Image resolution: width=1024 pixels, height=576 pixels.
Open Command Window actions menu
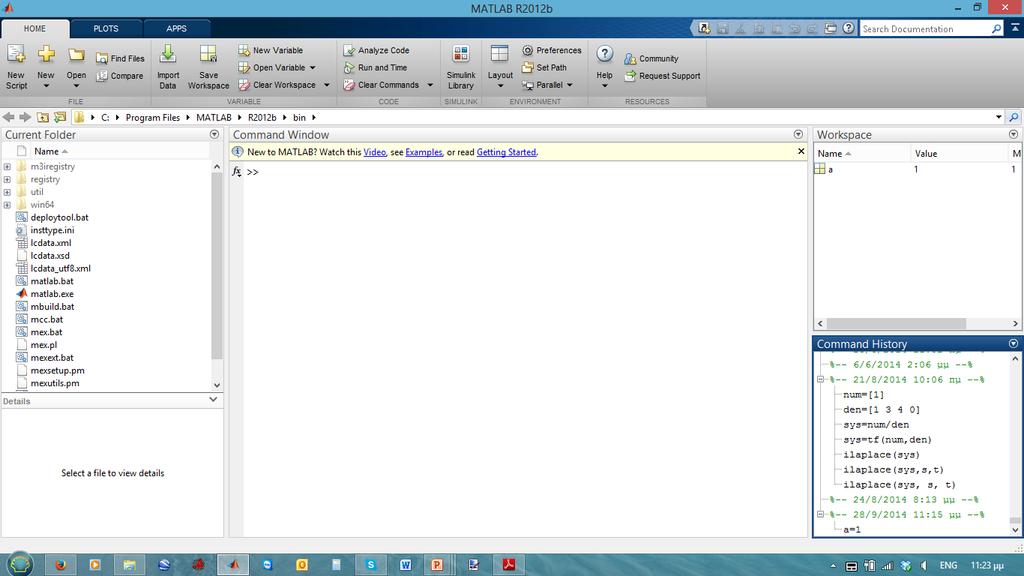(798, 135)
